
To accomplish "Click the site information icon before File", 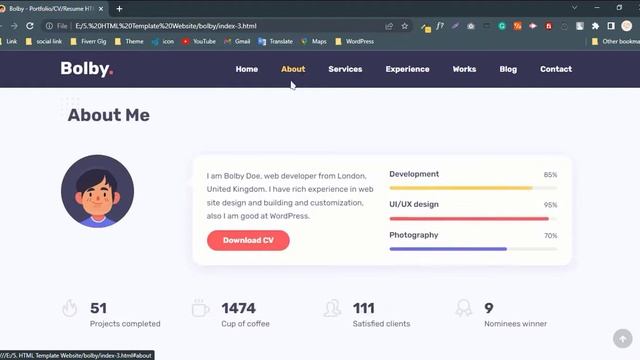I will coord(49,26).
